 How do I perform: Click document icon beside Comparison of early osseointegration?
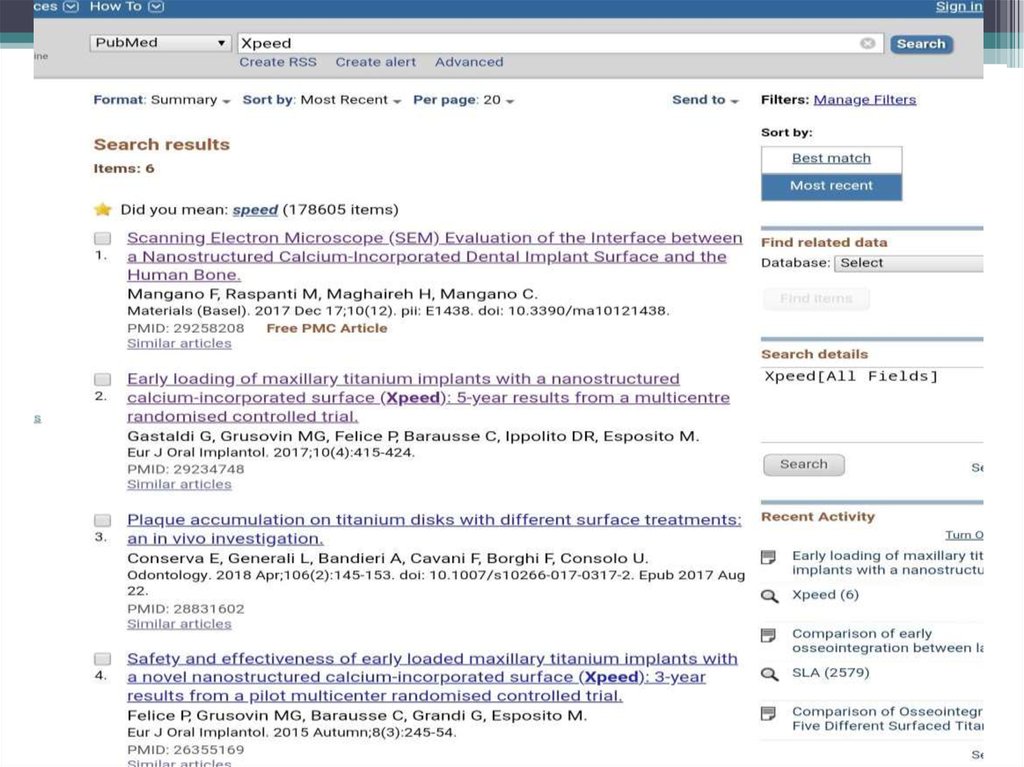coord(769,635)
